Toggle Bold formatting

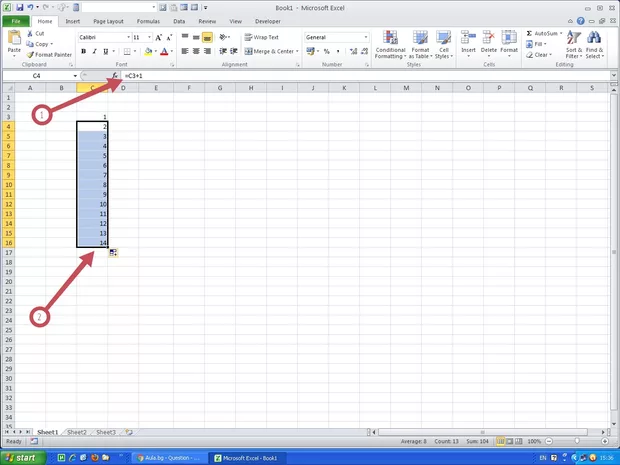[83, 51]
